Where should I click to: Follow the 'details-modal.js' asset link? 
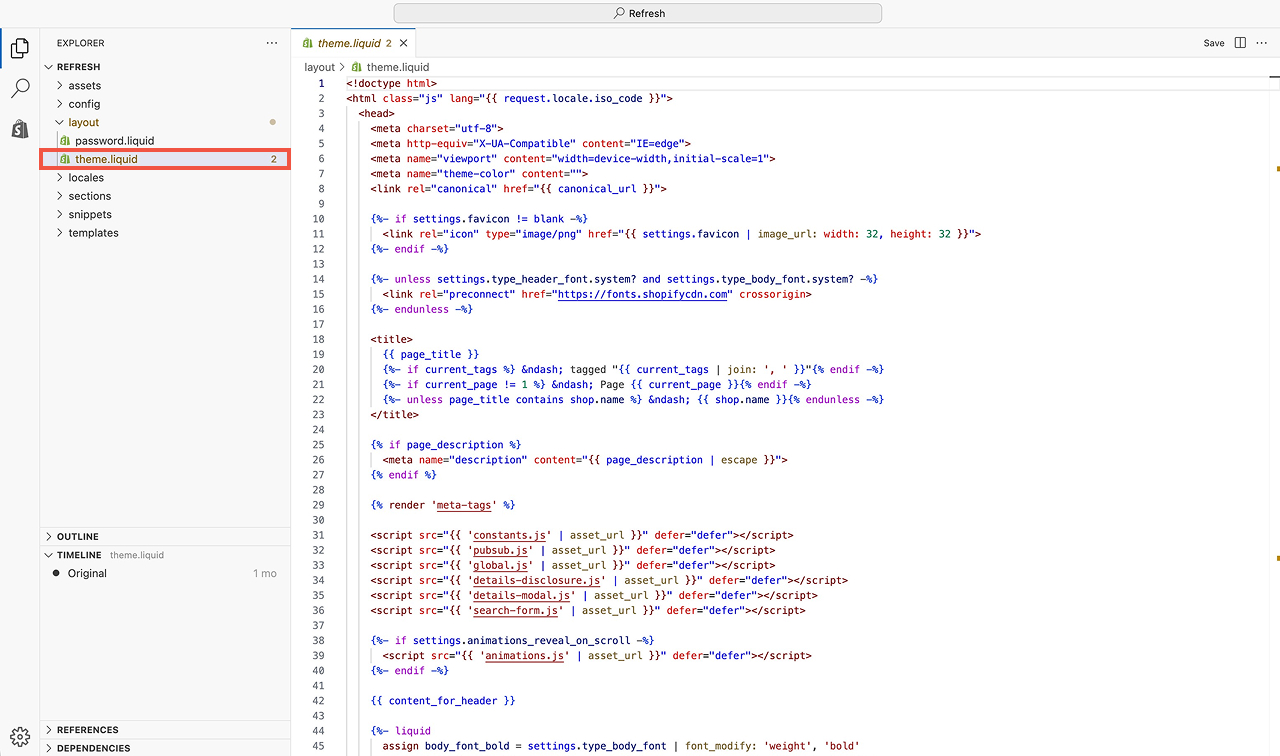click(x=524, y=595)
